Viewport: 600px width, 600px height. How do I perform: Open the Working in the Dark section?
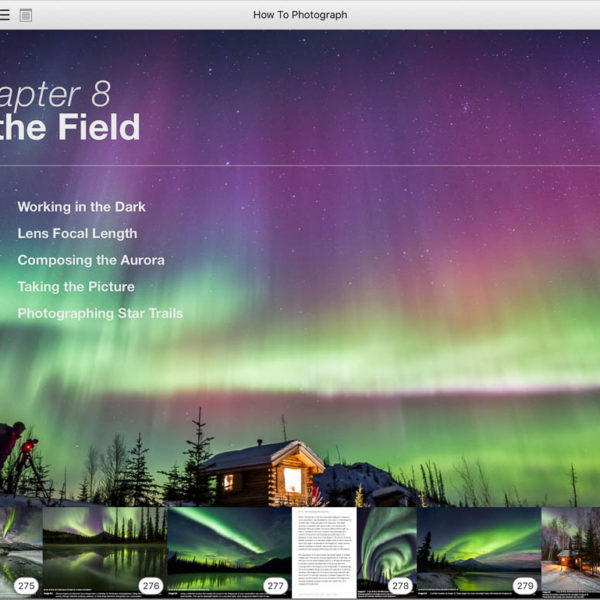click(x=82, y=207)
